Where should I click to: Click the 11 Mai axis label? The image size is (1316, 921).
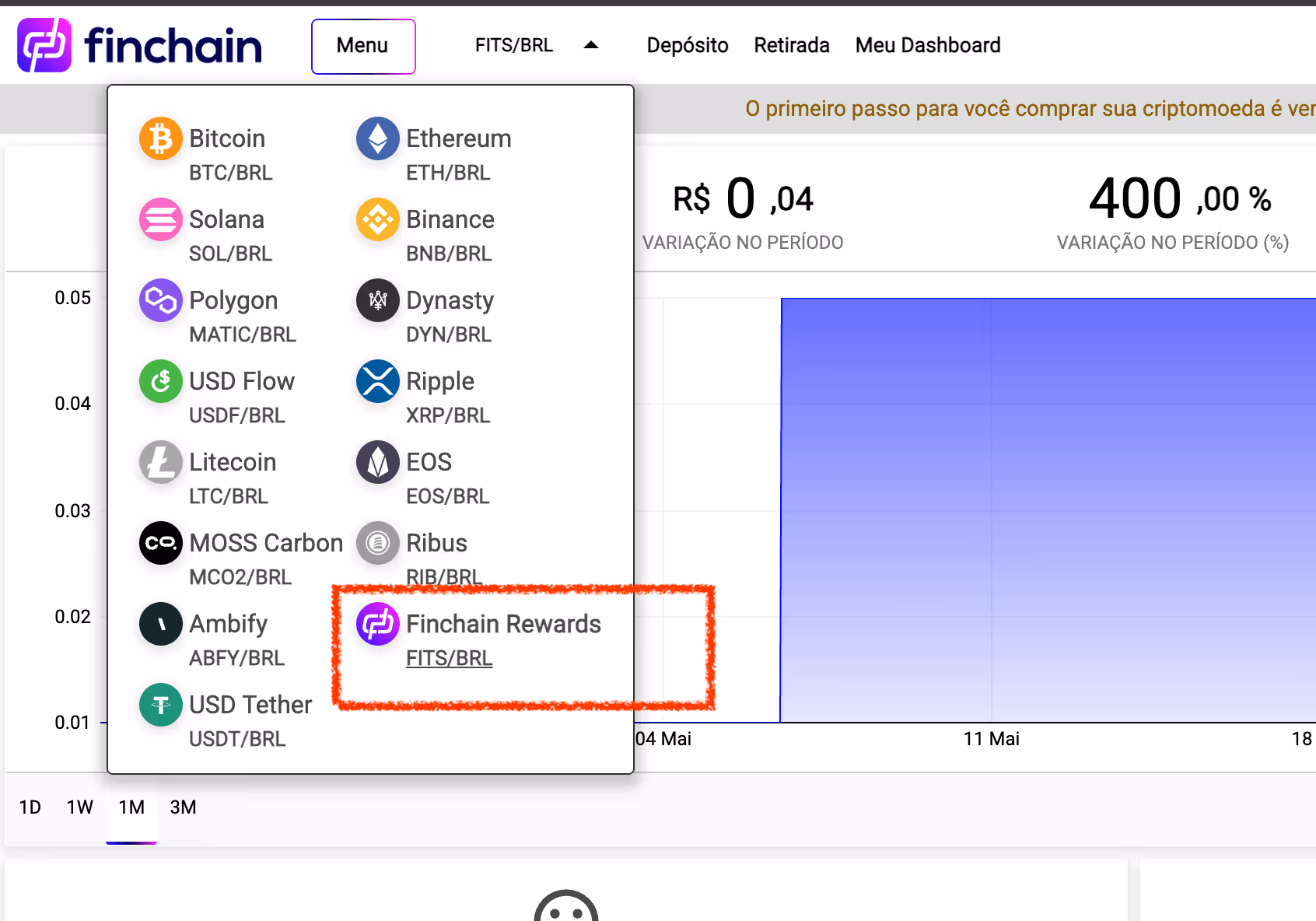tap(991, 739)
